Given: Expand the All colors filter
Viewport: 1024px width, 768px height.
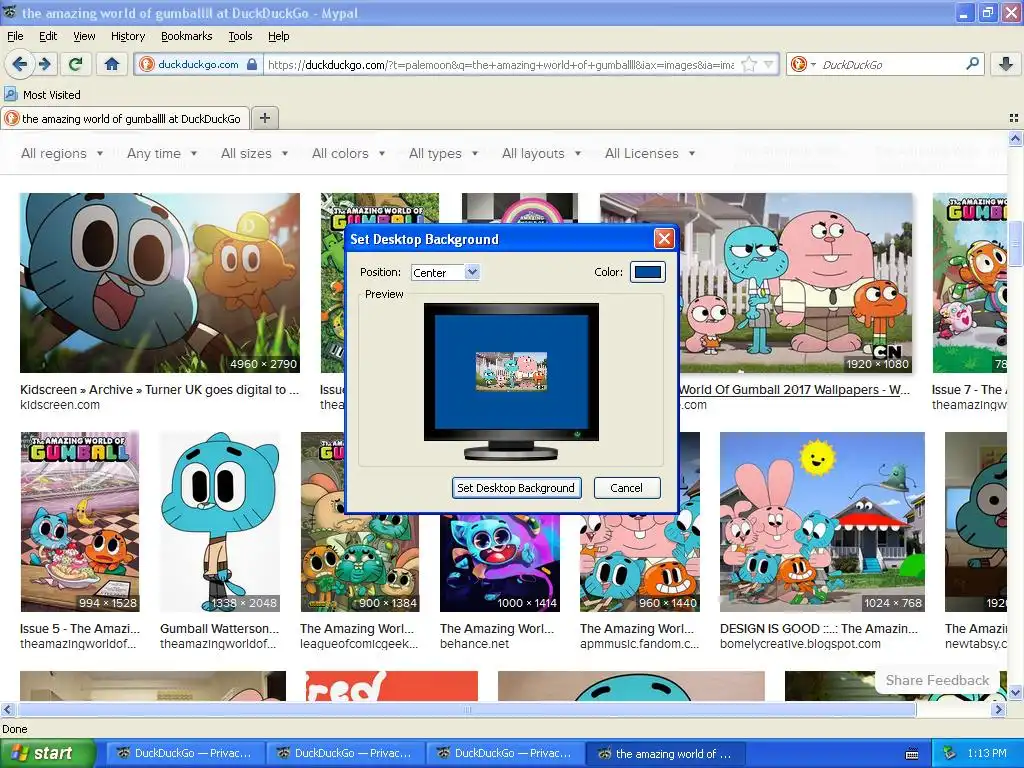Looking at the screenshot, I should pos(348,153).
